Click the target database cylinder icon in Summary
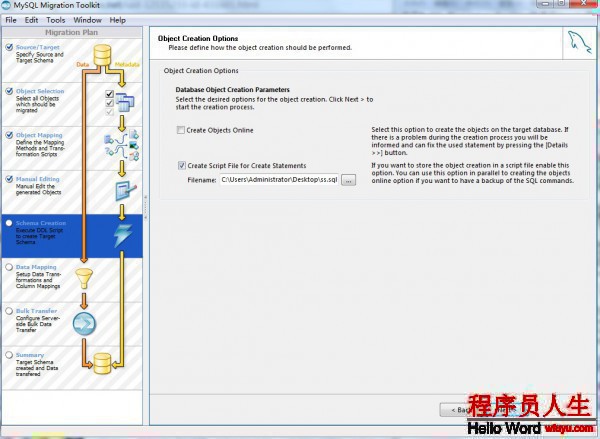This screenshot has width=600, height=439. point(102,364)
